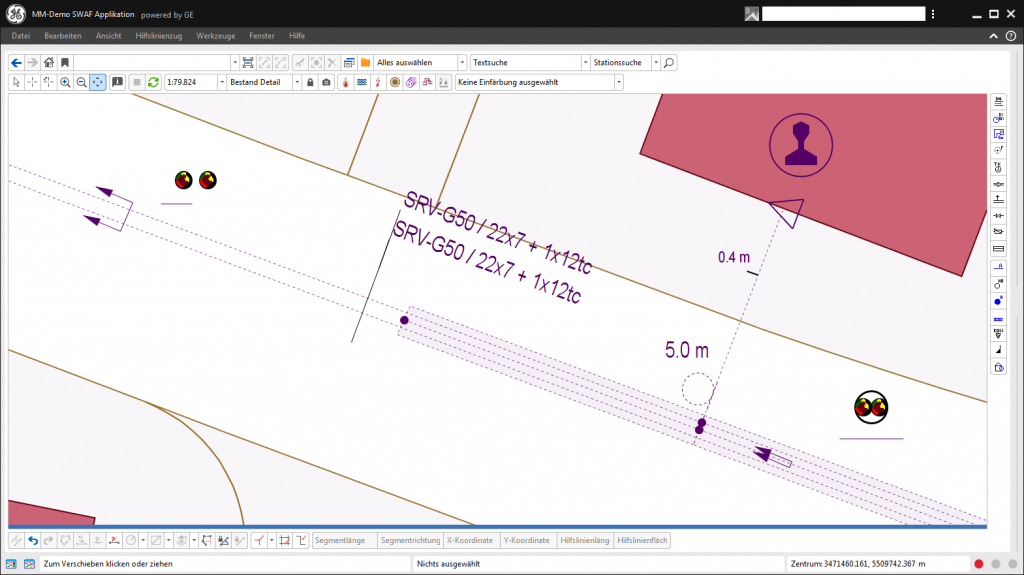Click the zoom out magnifier tool
Image resolution: width=1024 pixels, height=575 pixels.
81,82
